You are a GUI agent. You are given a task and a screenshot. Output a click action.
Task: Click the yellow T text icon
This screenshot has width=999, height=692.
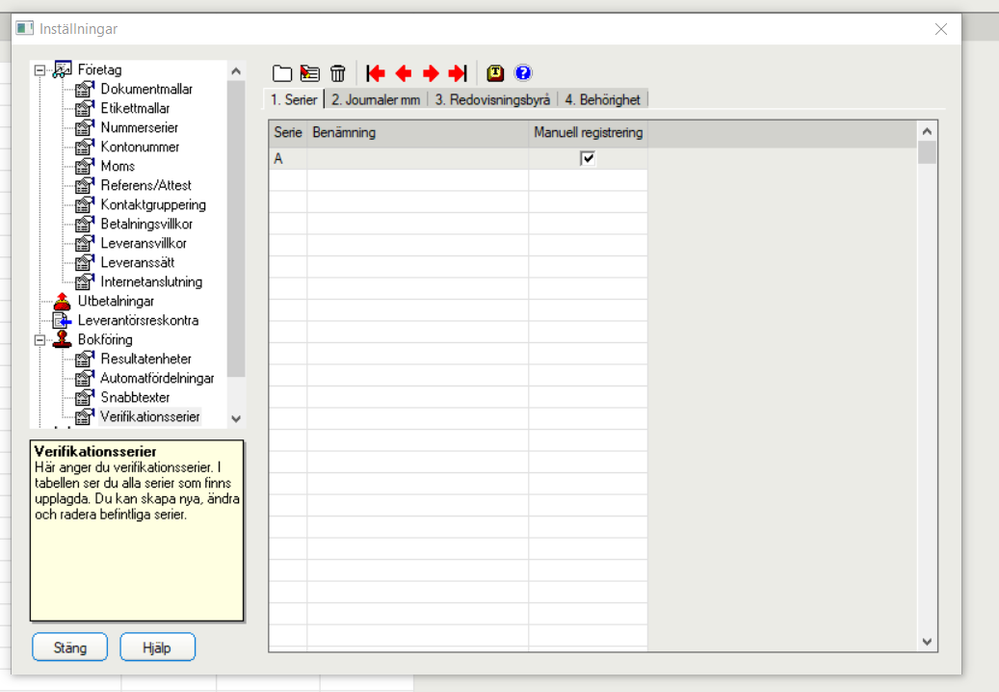pos(495,73)
